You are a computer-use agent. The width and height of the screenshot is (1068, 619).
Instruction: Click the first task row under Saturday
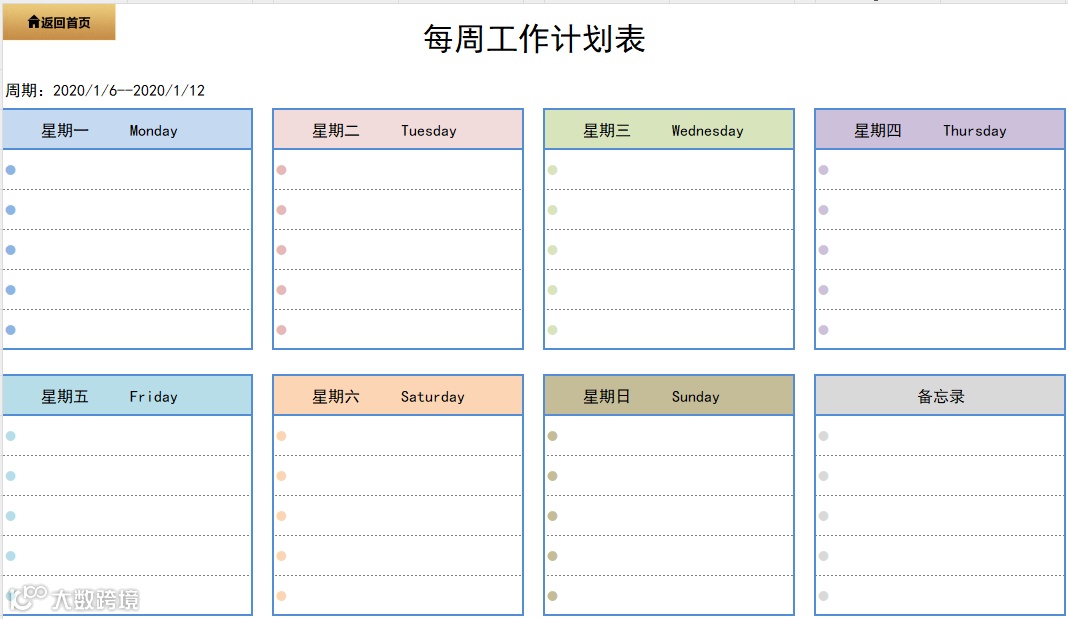tap(398, 436)
